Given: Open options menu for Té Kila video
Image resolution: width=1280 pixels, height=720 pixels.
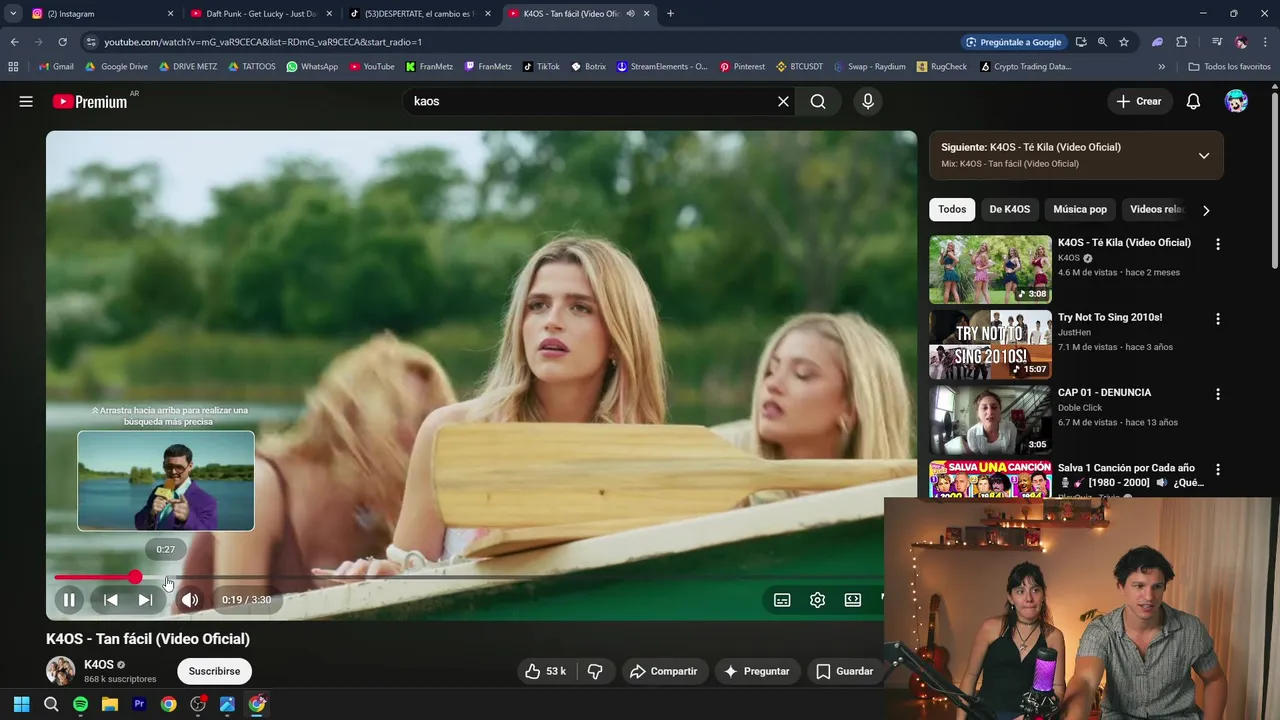Looking at the screenshot, I should 1217,244.
